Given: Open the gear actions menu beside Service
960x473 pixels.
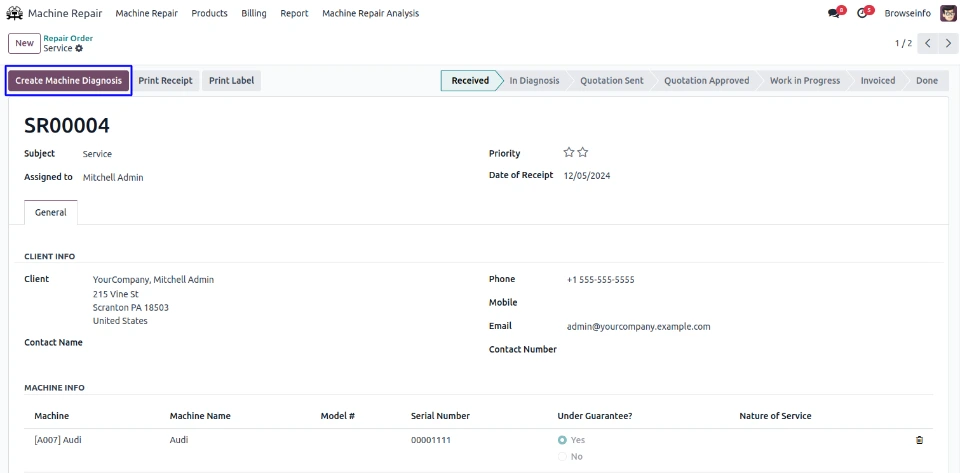Looking at the screenshot, I should 79,48.
